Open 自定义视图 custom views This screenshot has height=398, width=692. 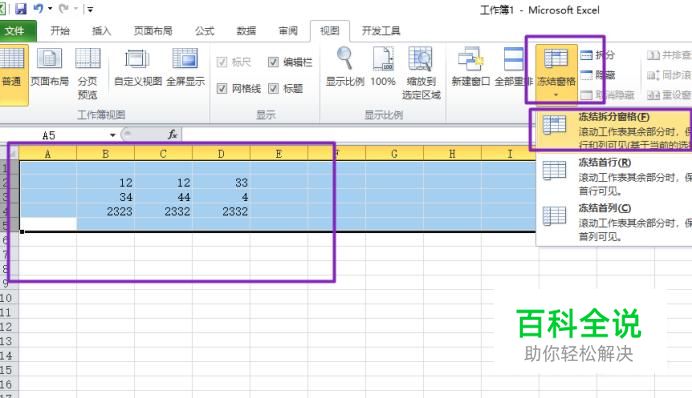[x=138, y=67]
